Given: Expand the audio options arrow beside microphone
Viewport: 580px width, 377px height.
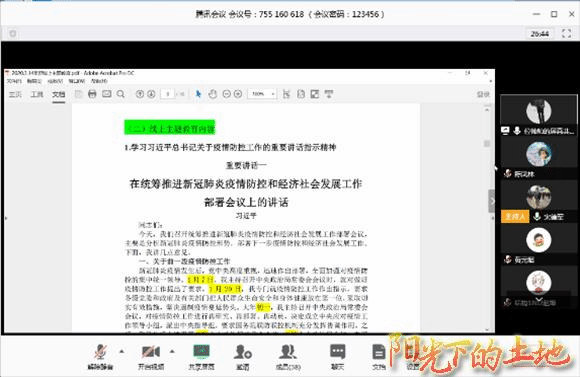Looking at the screenshot, I should 122,351.
